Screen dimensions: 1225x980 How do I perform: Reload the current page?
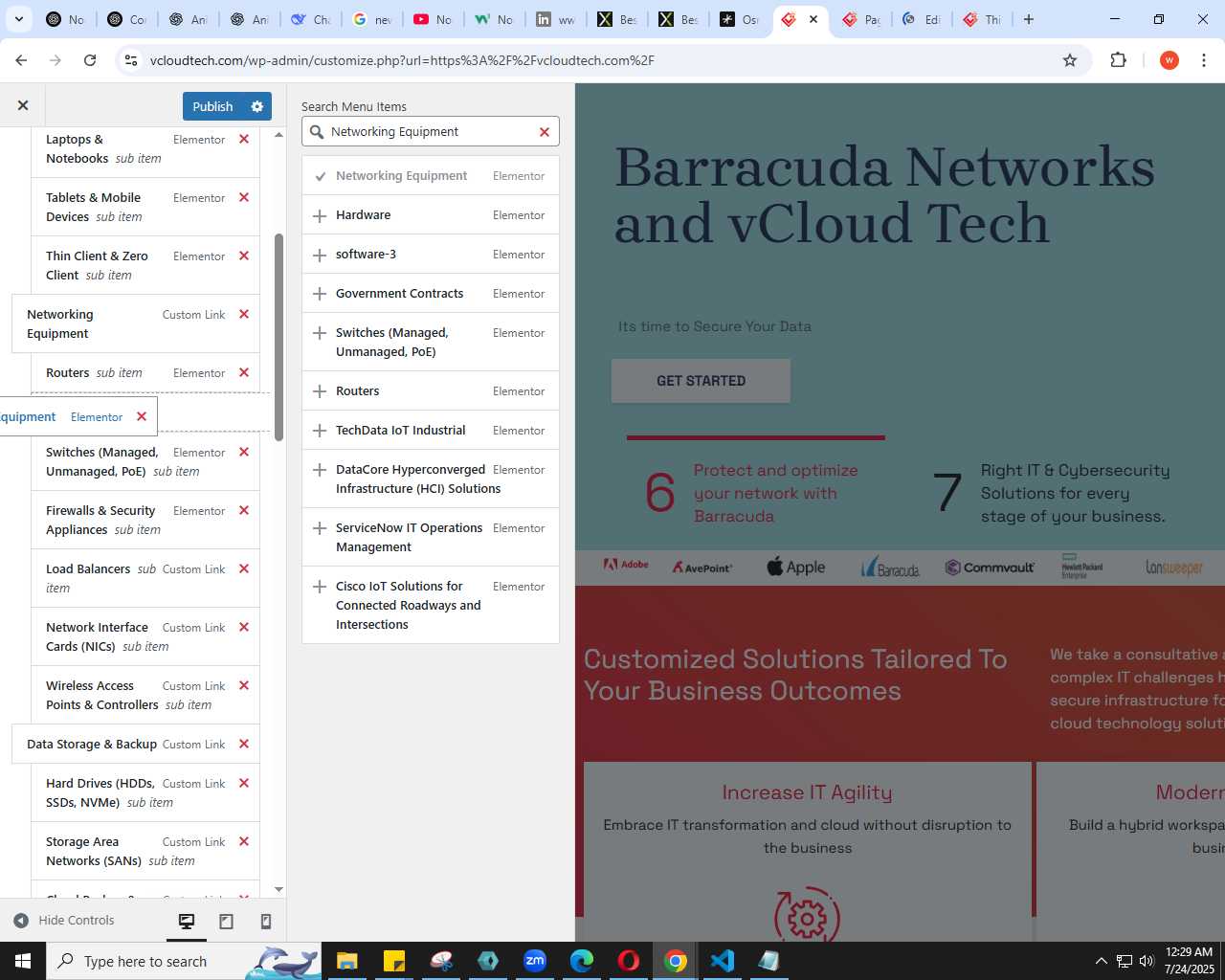click(90, 60)
